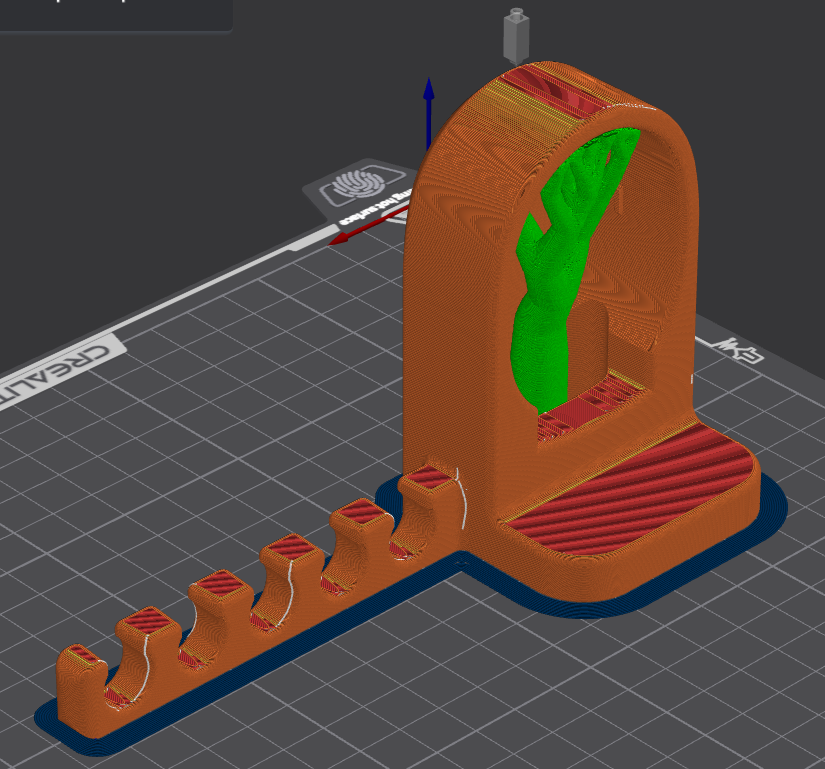Click the blue brim at the rack's left end
The height and width of the screenshot is (769, 825).
50,719
